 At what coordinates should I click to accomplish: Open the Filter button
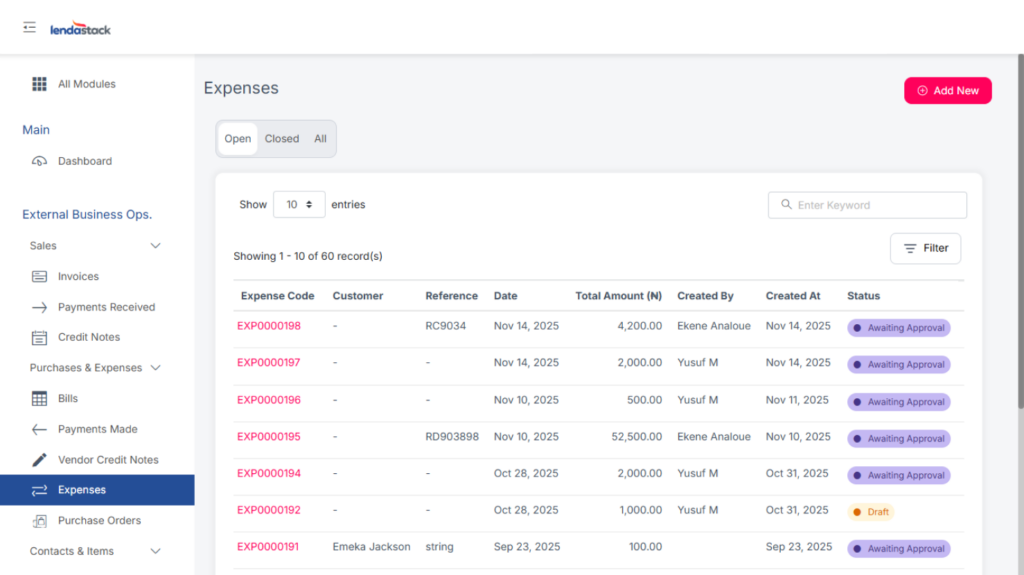click(x=925, y=248)
